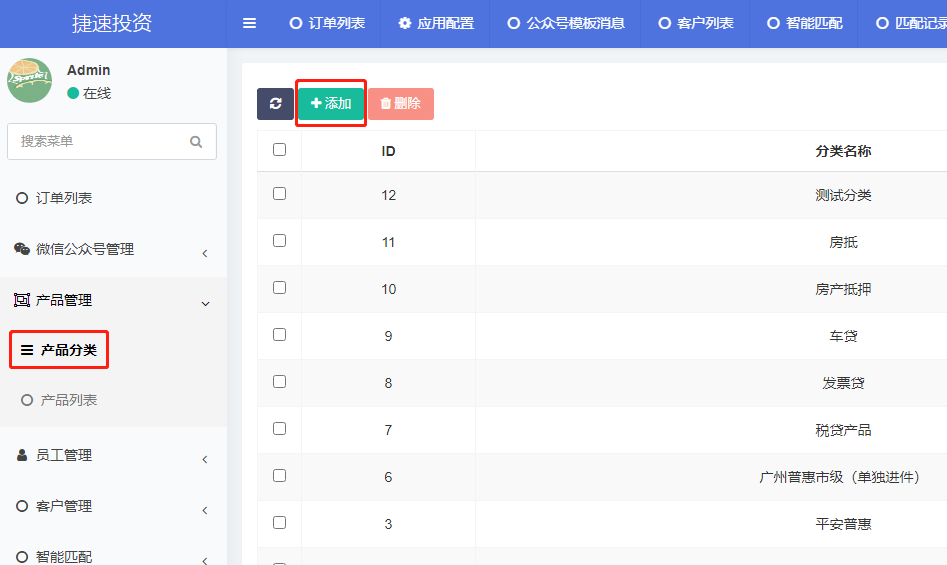Click ID cell 3

[x=388, y=524]
